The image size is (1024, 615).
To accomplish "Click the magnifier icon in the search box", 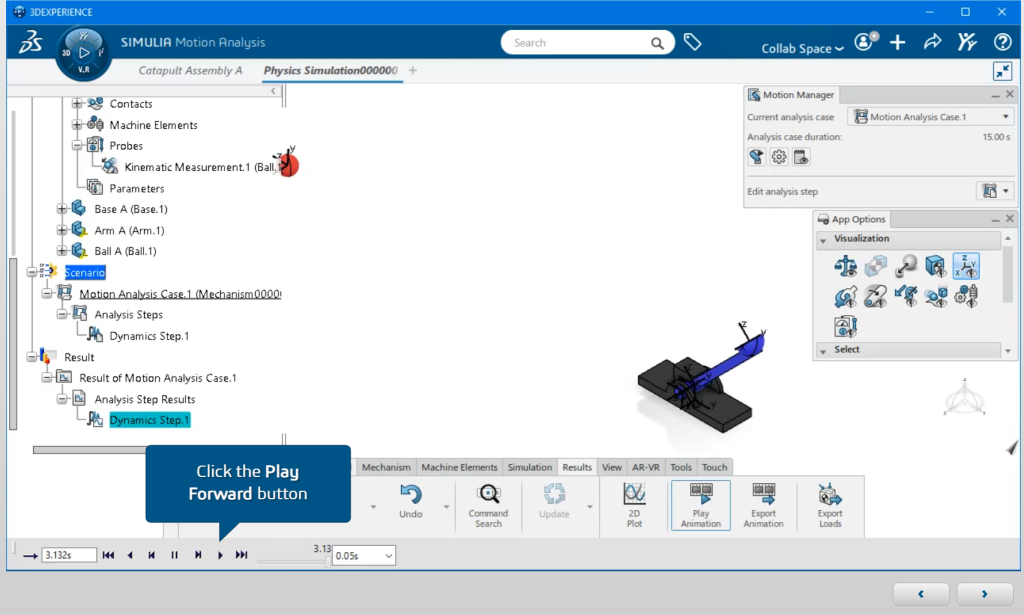I will tap(657, 43).
